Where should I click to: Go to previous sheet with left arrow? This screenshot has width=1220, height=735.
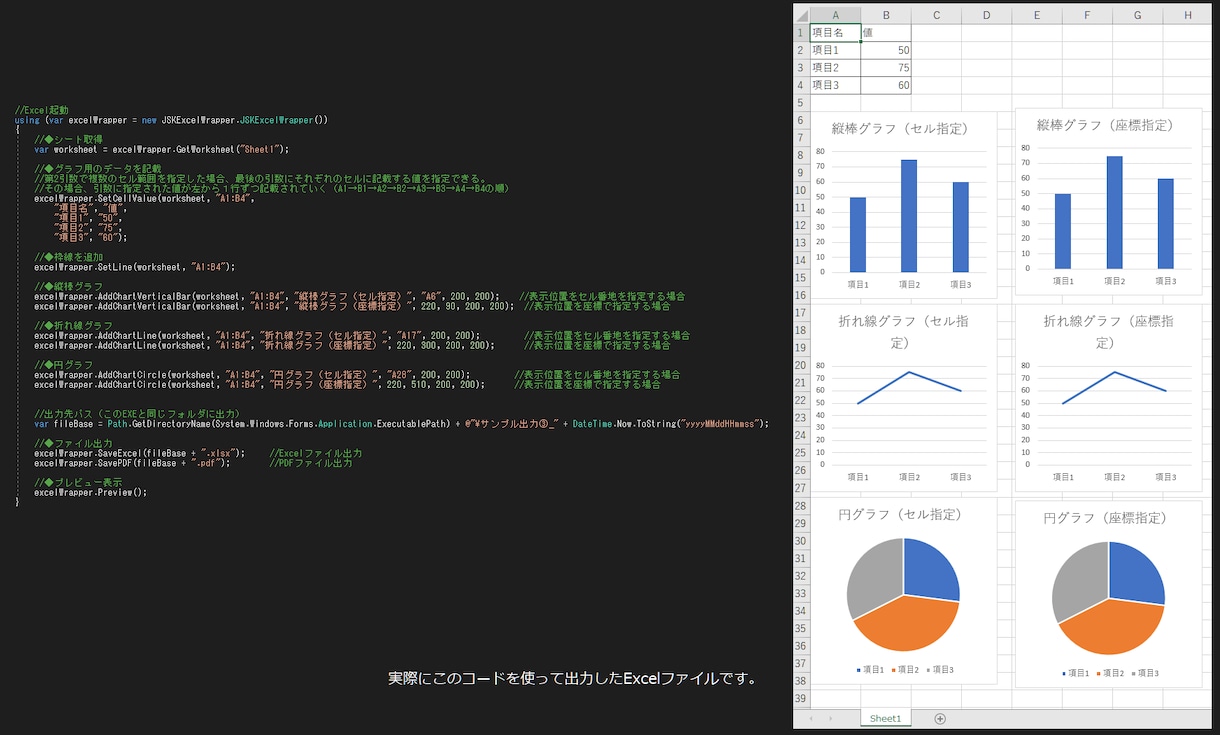[x=811, y=718]
